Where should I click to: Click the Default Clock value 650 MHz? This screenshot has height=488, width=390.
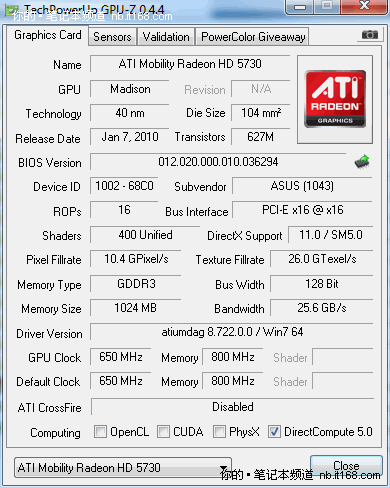[121, 381]
